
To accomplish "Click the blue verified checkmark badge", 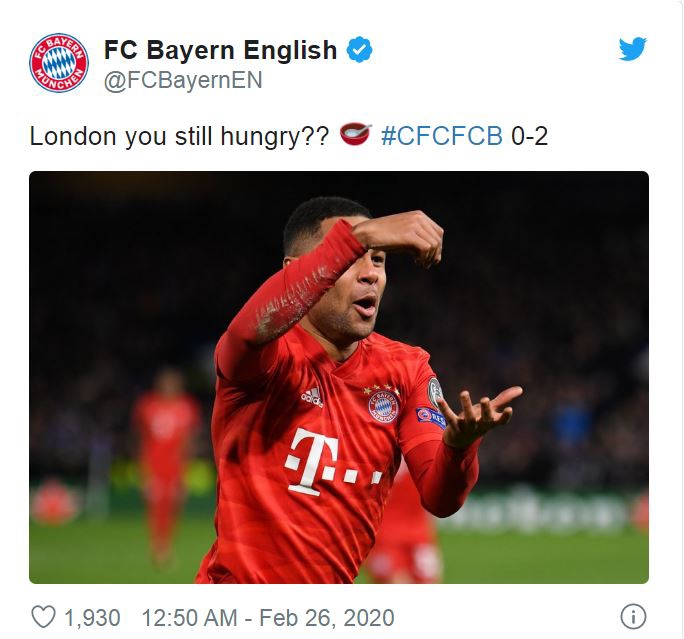I will pyautogui.click(x=359, y=50).
